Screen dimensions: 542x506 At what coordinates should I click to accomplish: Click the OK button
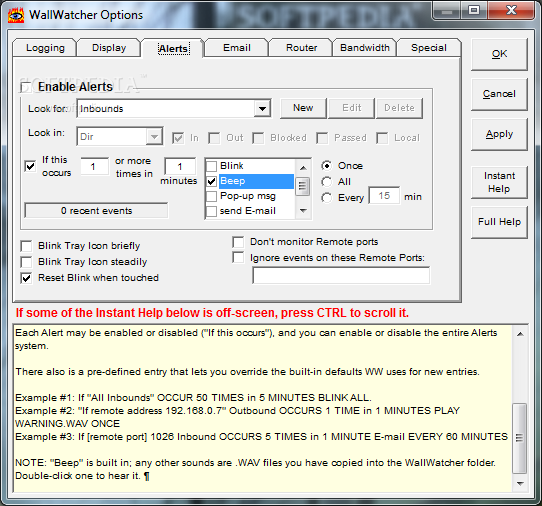(x=499, y=54)
